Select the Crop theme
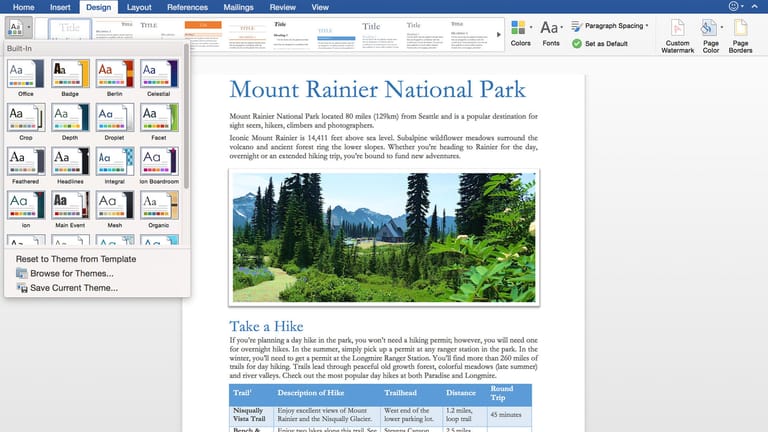Viewport: 768px width, 432px height. (25, 121)
